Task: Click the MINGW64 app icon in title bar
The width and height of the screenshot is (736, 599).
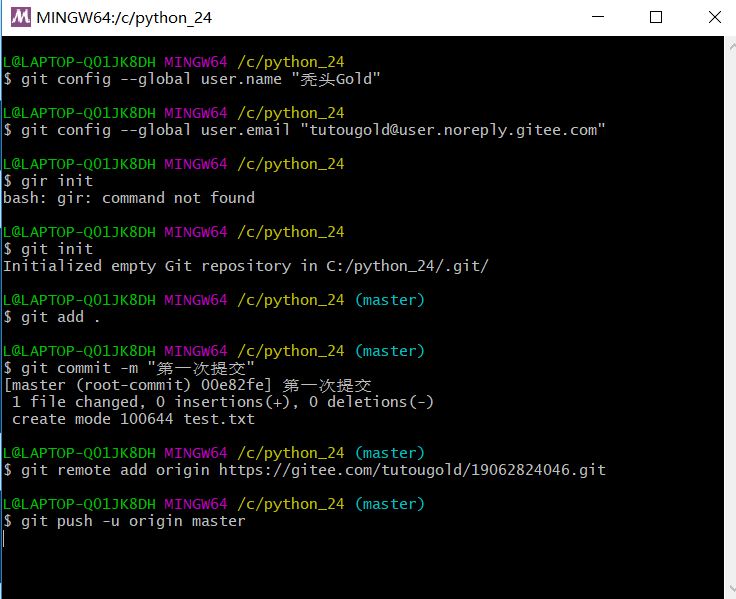Action: (21, 17)
